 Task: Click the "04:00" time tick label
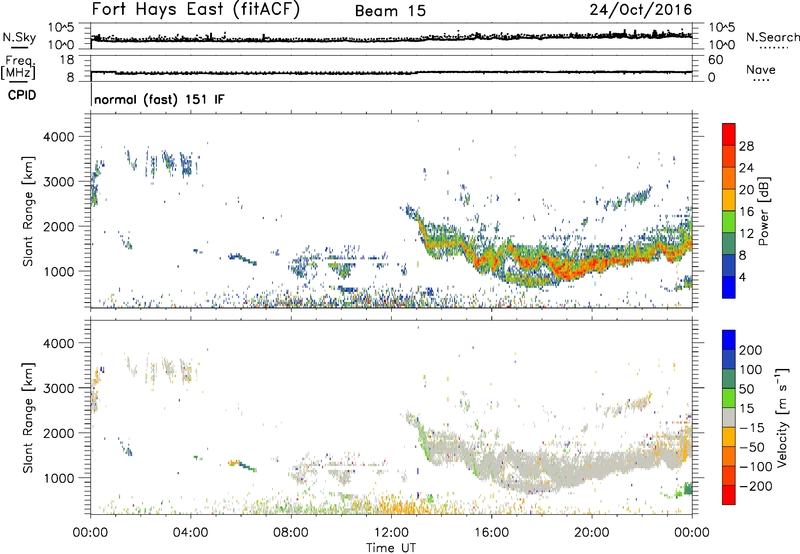coord(190,533)
